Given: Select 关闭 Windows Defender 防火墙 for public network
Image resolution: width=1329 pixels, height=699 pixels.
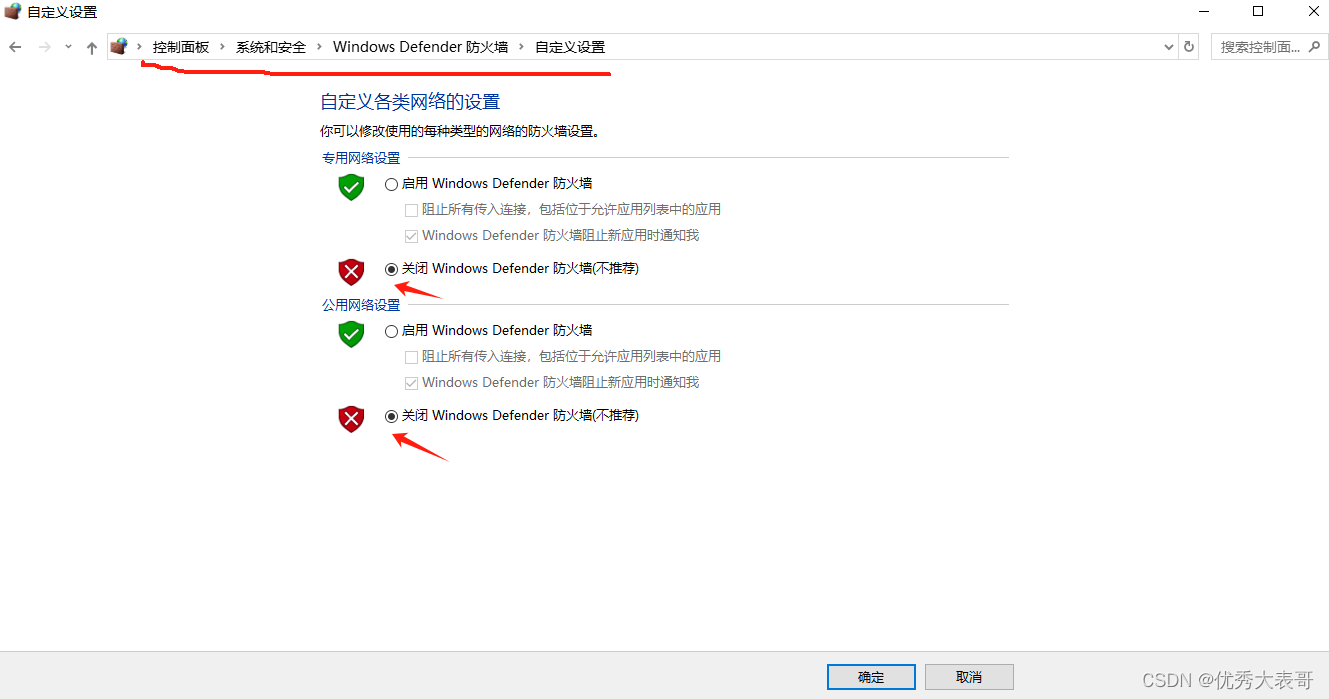Looking at the screenshot, I should [x=391, y=416].
